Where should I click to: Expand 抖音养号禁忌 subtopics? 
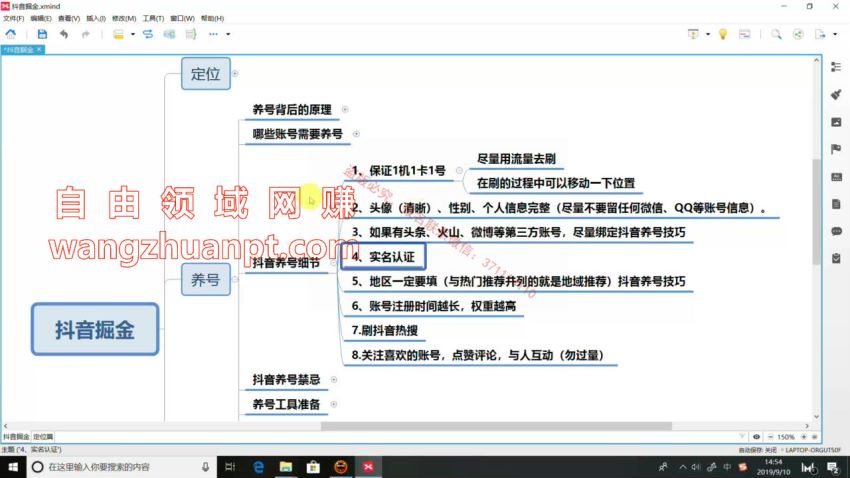pos(334,379)
